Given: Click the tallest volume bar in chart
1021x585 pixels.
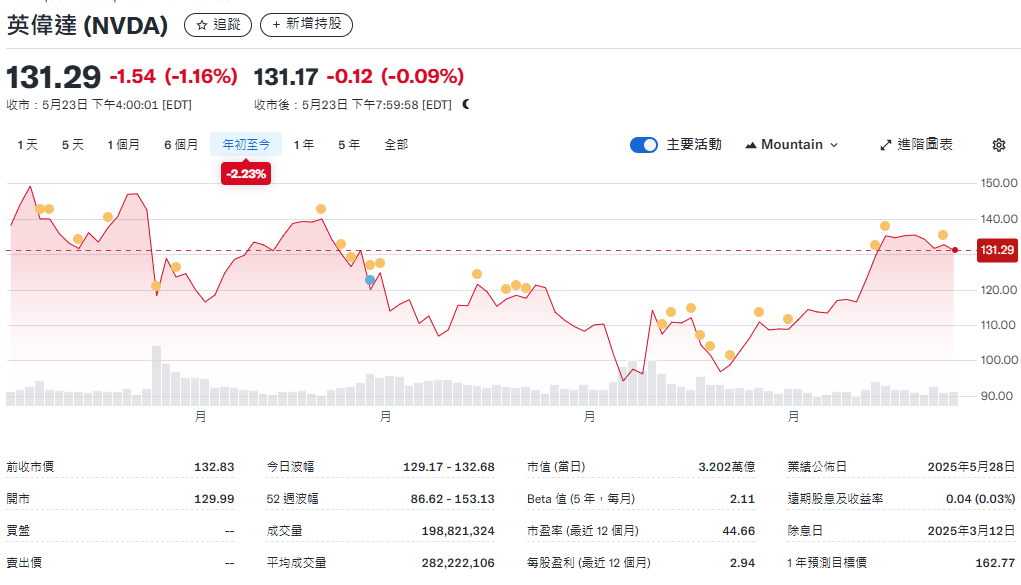Looking at the screenshot, I should [156, 376].
